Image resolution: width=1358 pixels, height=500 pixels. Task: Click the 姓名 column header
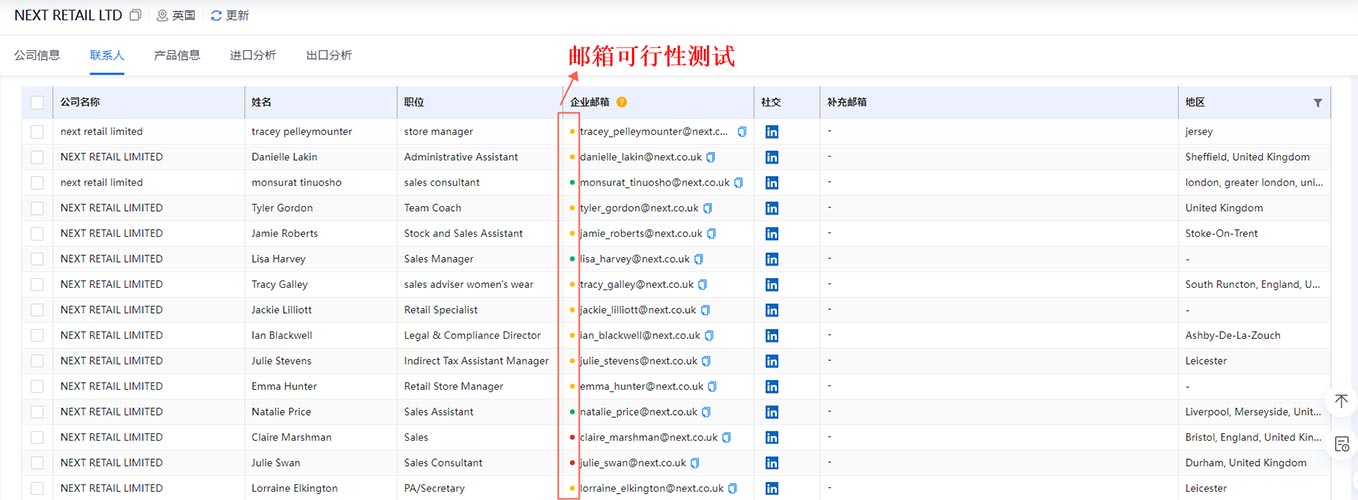(x=262, y=102)
